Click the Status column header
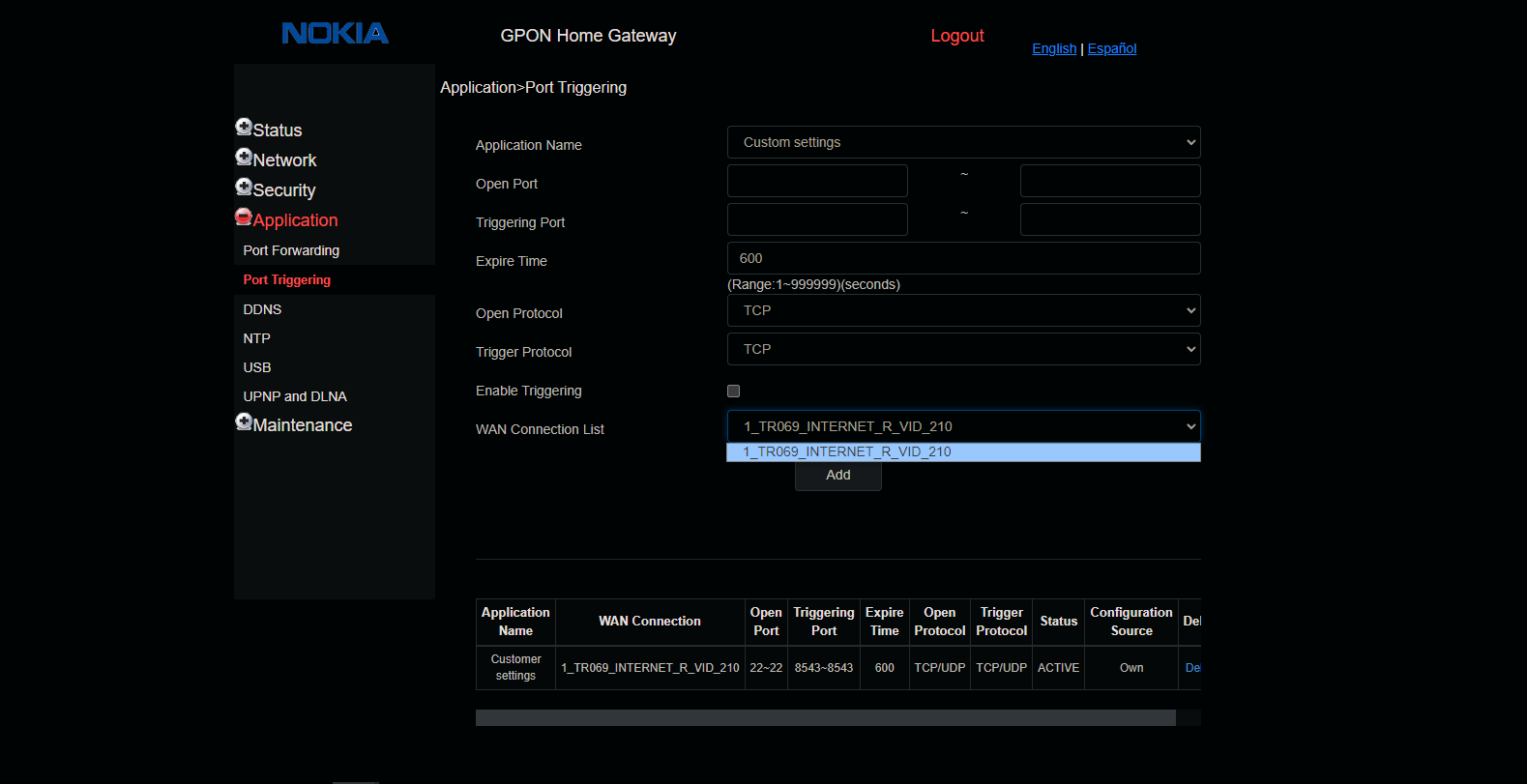Screen dimensions: 1527x784 coord(1059,622)
